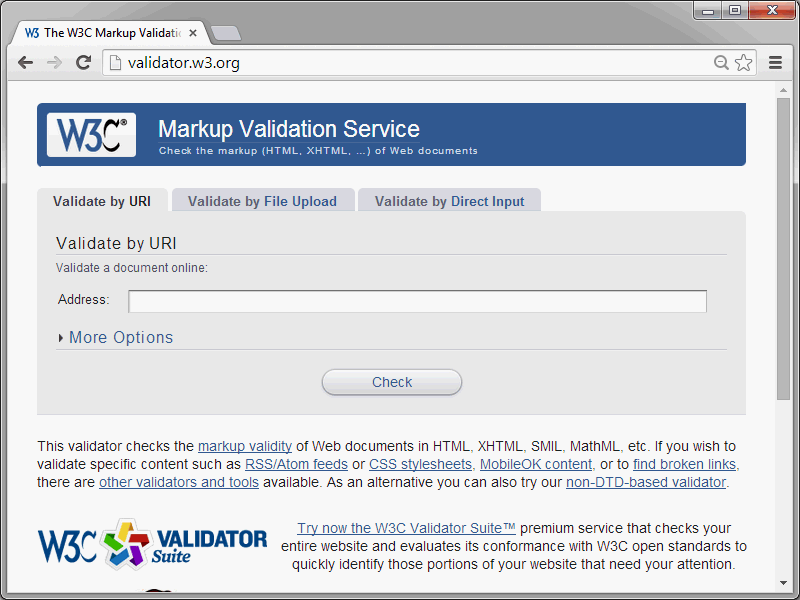Switch to Validate by File Upload tab
Viewport: 800px width, 600px height.
pyautogui.click(x=263, y=201)
